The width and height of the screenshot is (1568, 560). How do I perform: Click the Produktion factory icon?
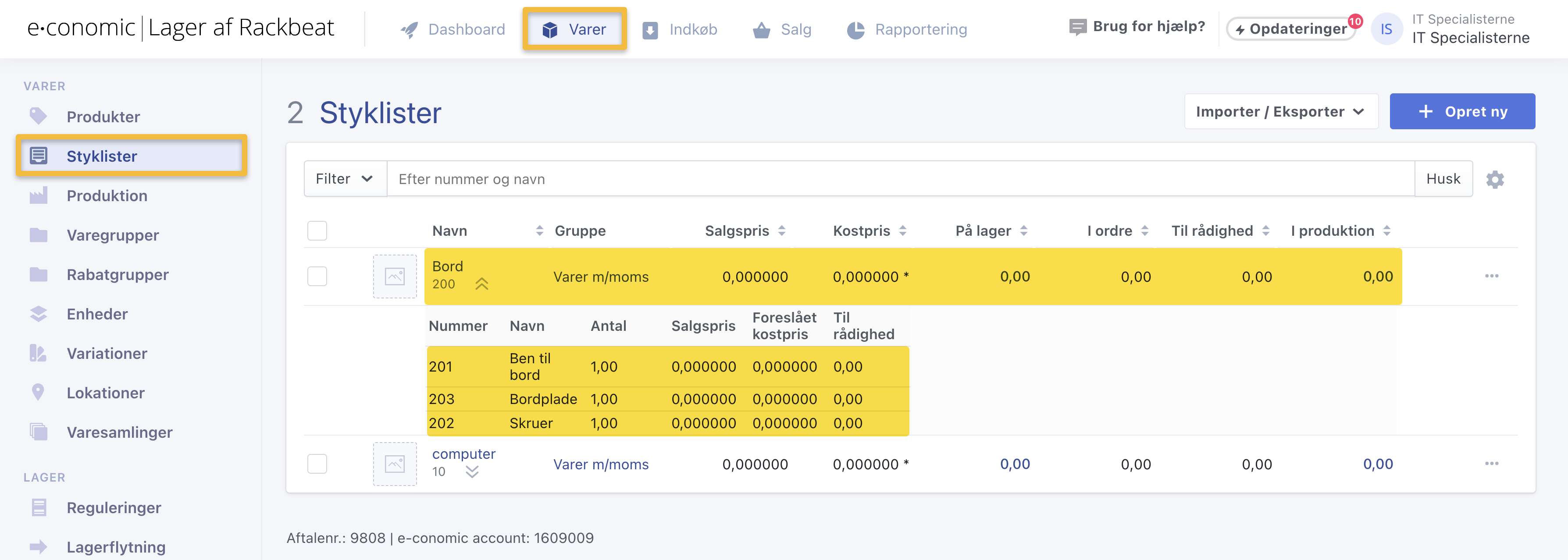pos(38,196)
